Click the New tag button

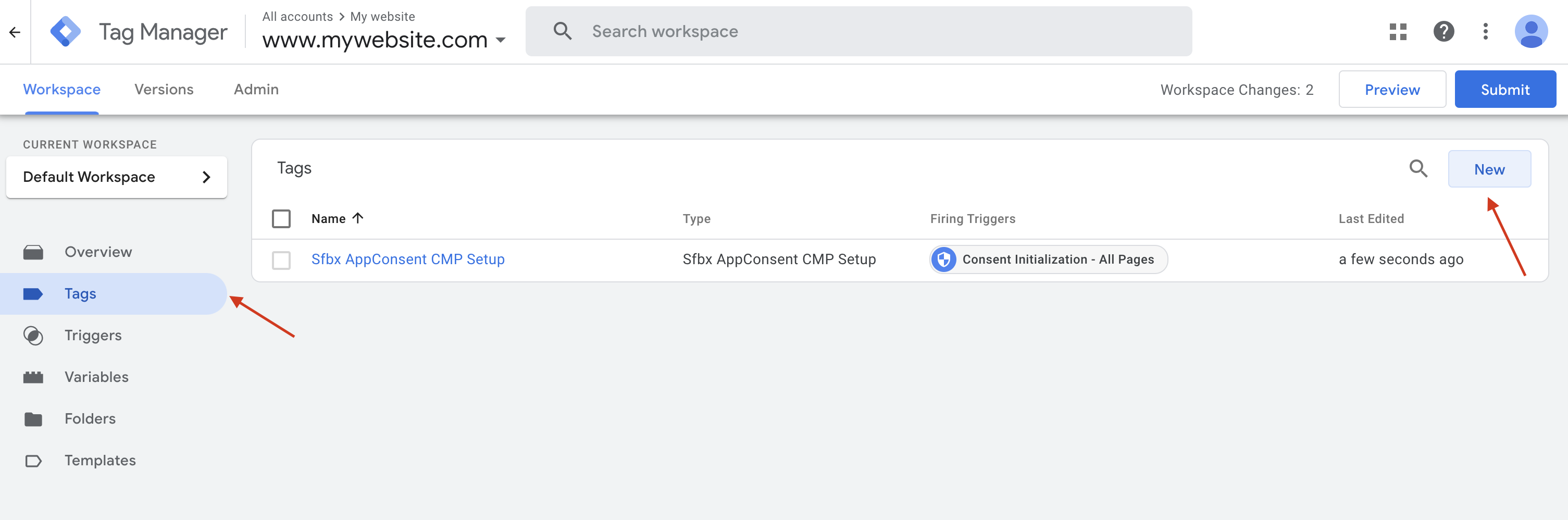pos(1489,169)
